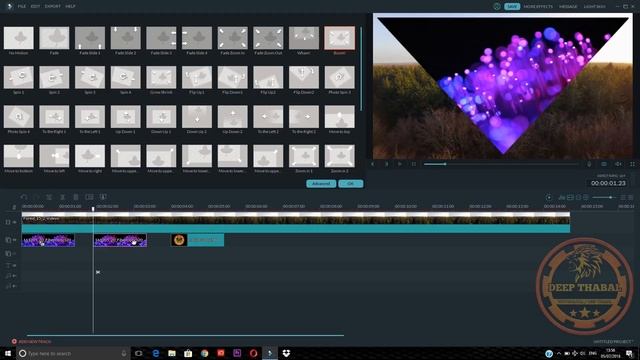Take a snapshot with the camera icon under preview
The width and height of the screenshot is (640, 360).
click(x=604, y=164)
